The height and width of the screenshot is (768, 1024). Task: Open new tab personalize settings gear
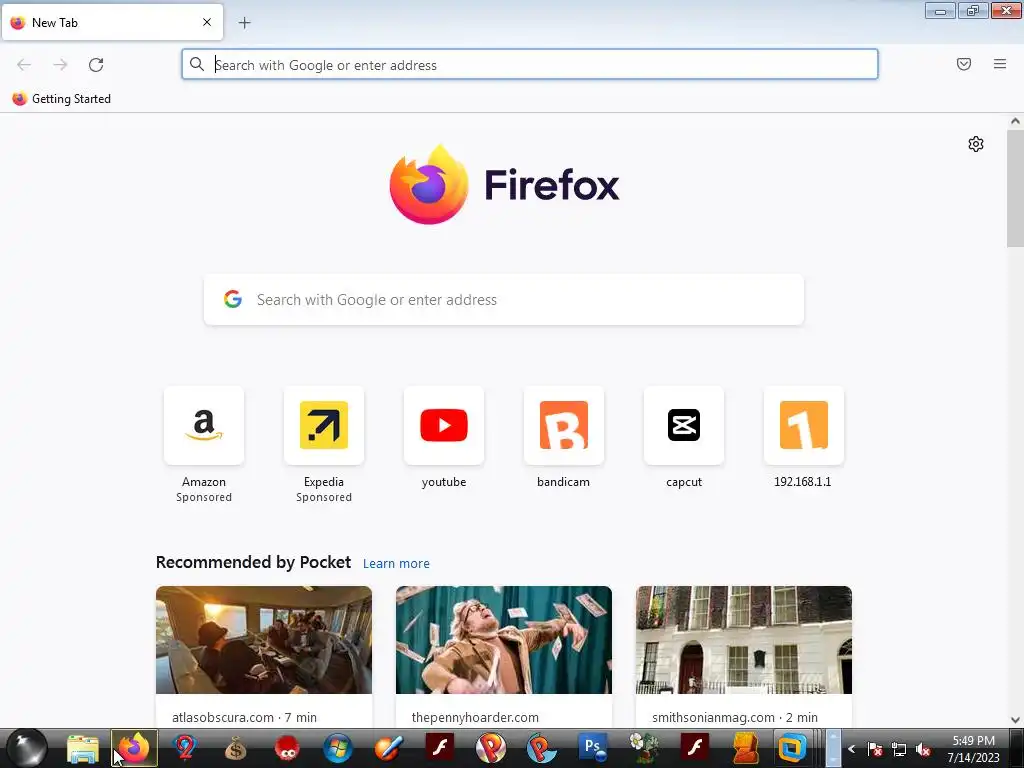pos(976,144)
